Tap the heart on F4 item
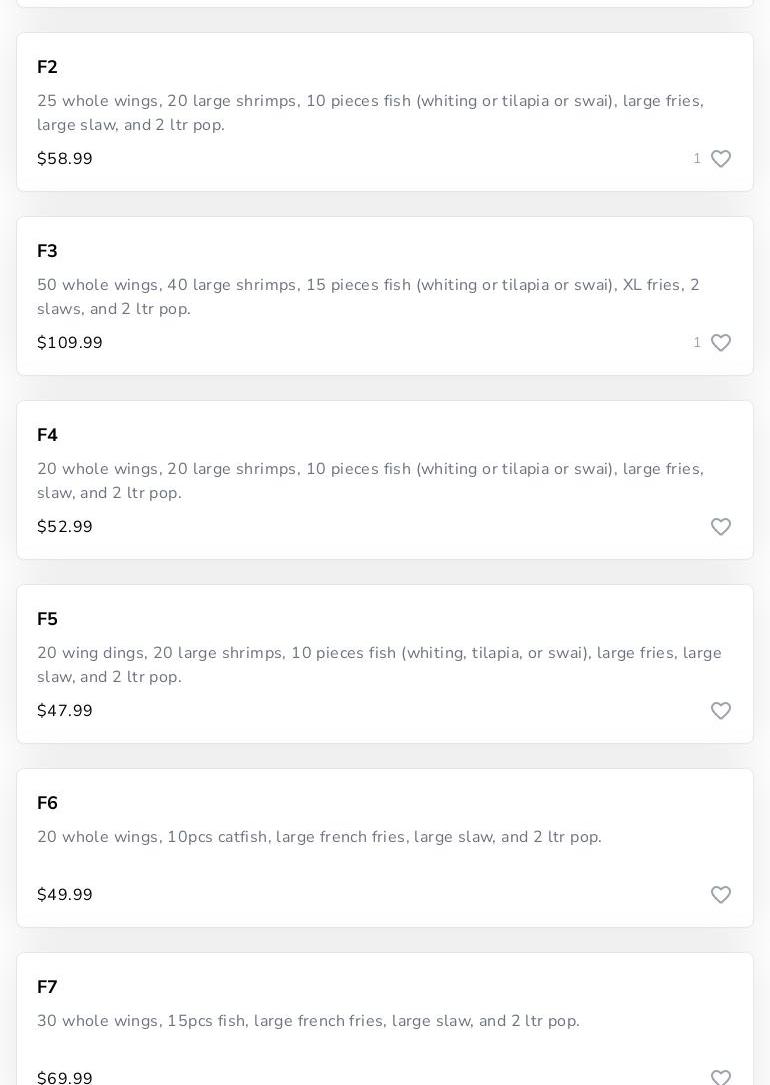Image resolution: width=770 pixels, height=1085 pixels. 721,527
